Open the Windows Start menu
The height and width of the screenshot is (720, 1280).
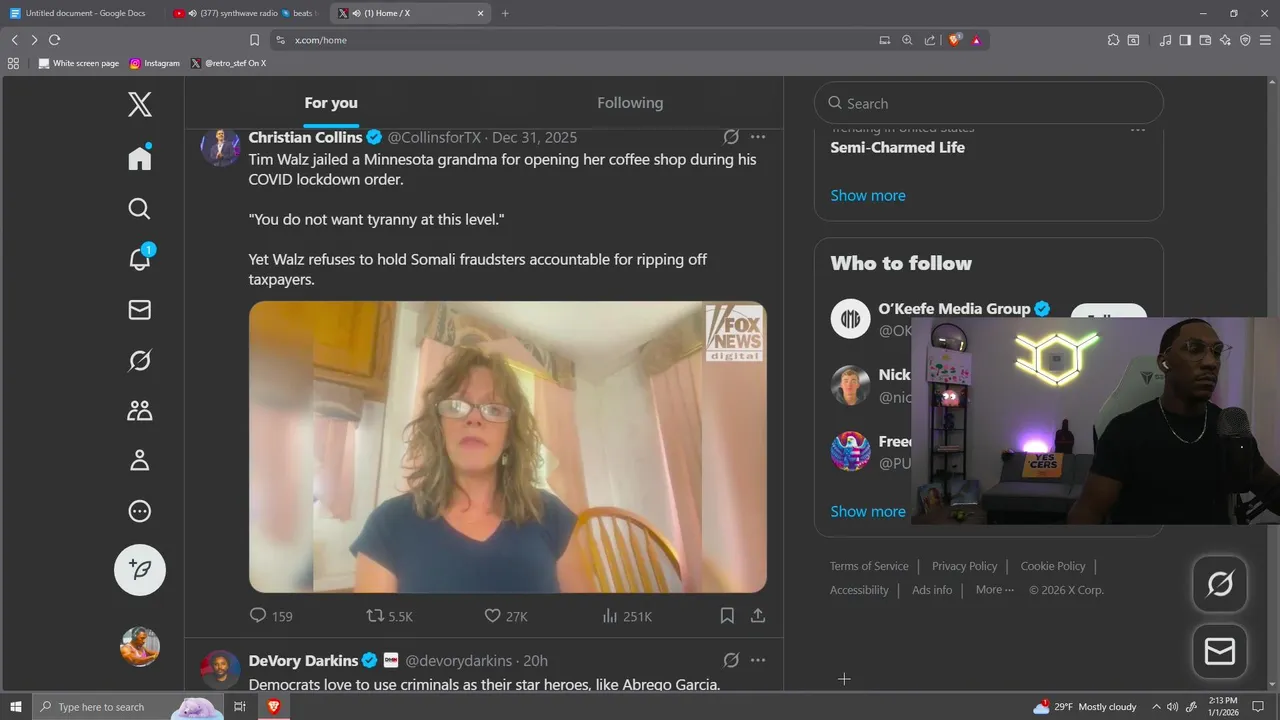[16, 706]
